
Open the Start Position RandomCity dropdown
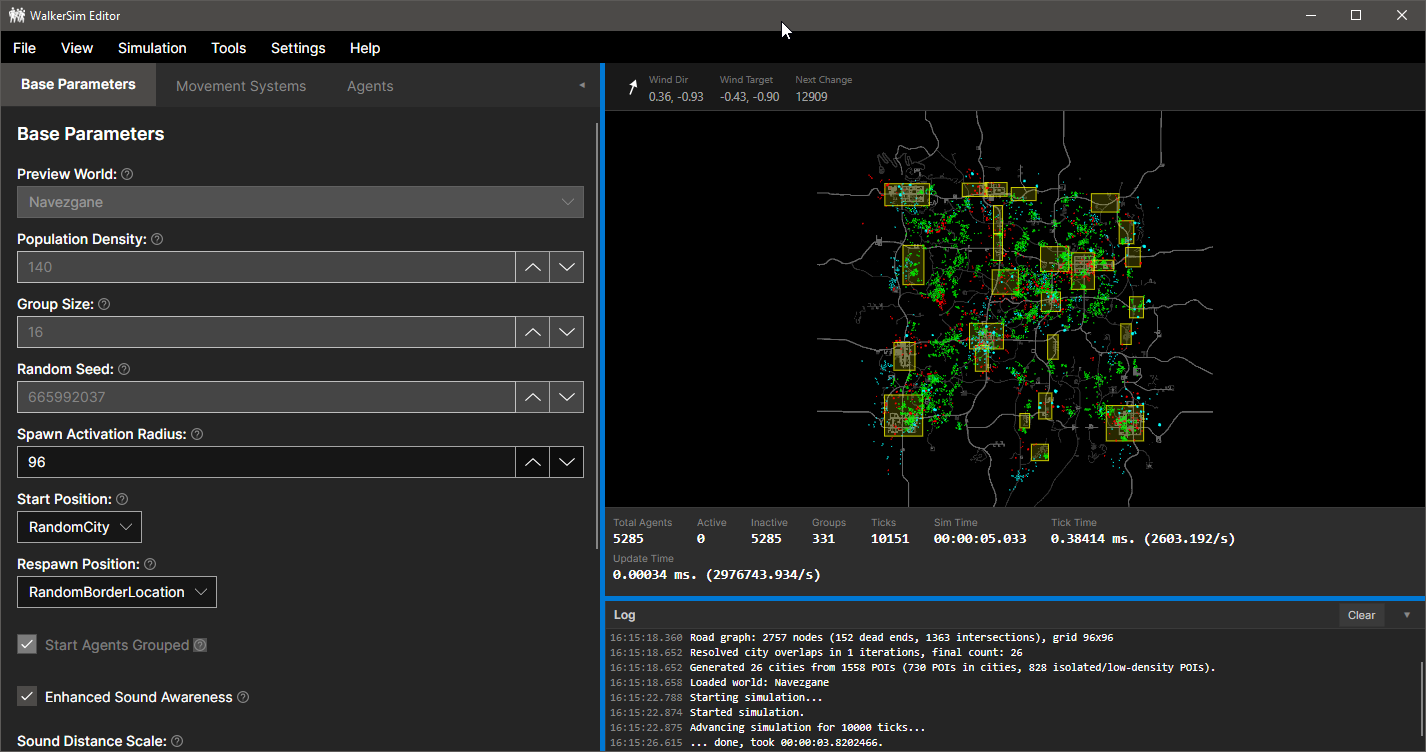[x=80, y=527]
